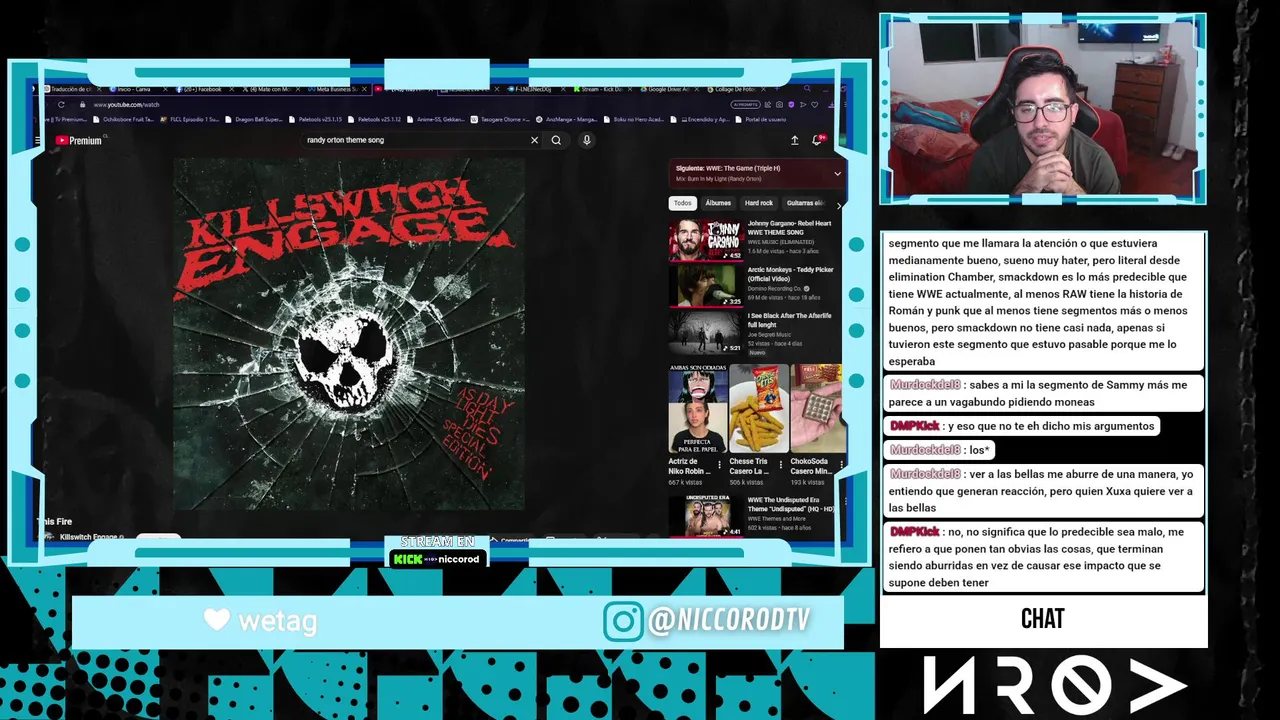1280x720 pixels.
Task: Click Johnny Gargano- Rebel Heart video title
Action: pos(790,228)
